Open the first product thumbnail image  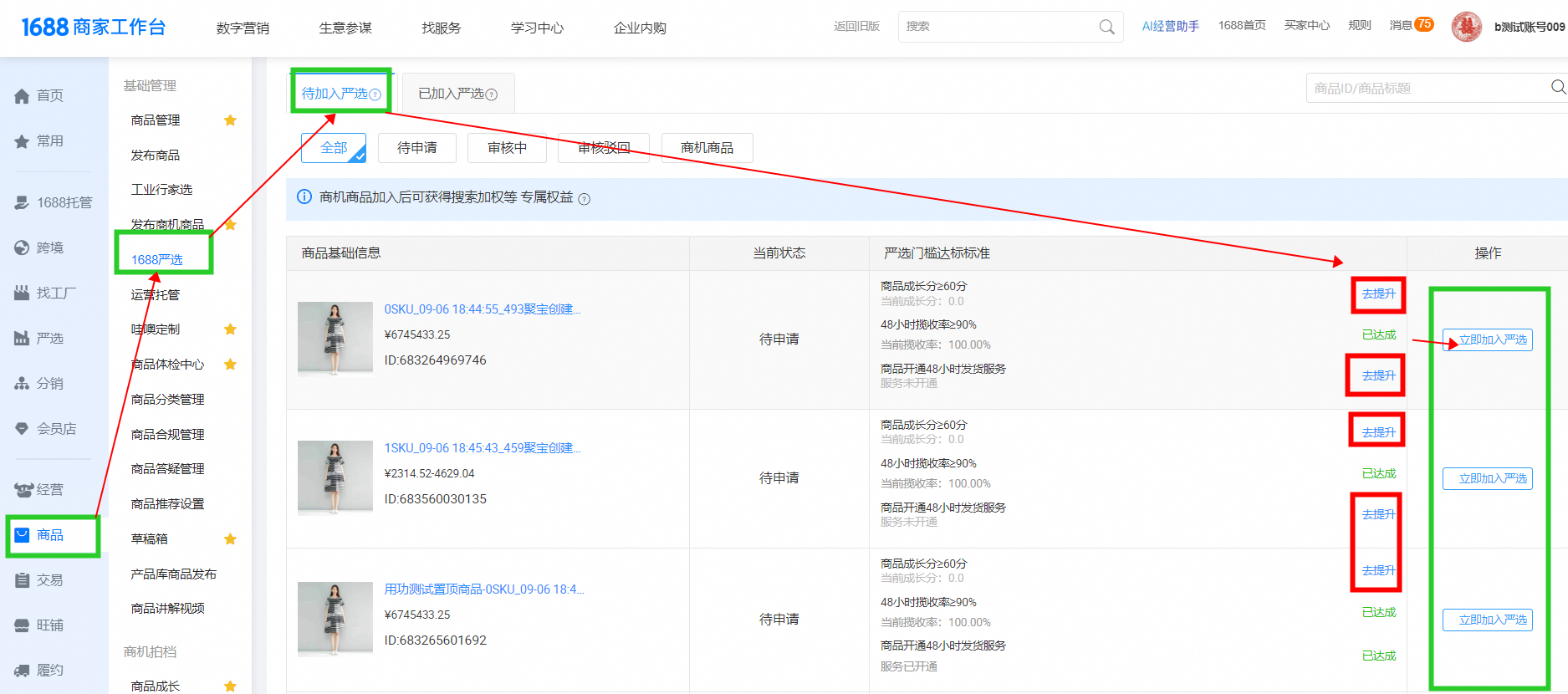(335, 339)
